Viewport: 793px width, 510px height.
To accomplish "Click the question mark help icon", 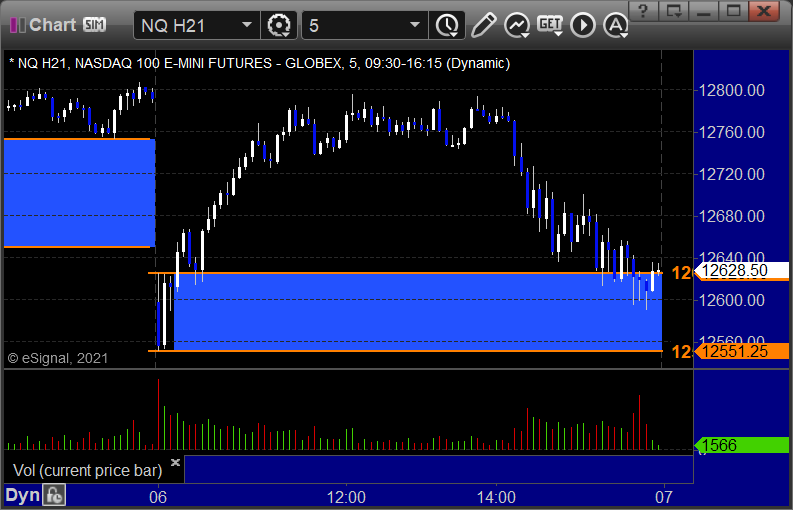I will 643,10.
